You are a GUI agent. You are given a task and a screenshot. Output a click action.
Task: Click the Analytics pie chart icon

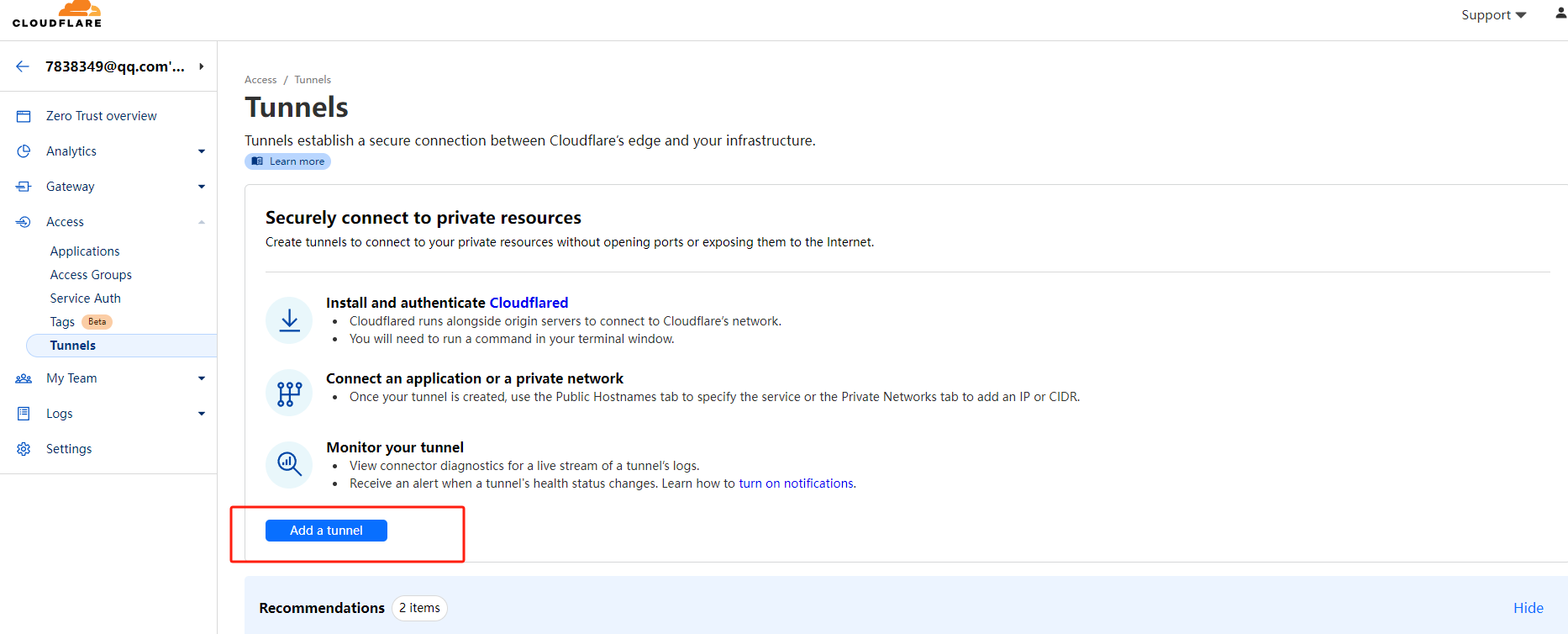pyautogui.click(x=24, y=151)
